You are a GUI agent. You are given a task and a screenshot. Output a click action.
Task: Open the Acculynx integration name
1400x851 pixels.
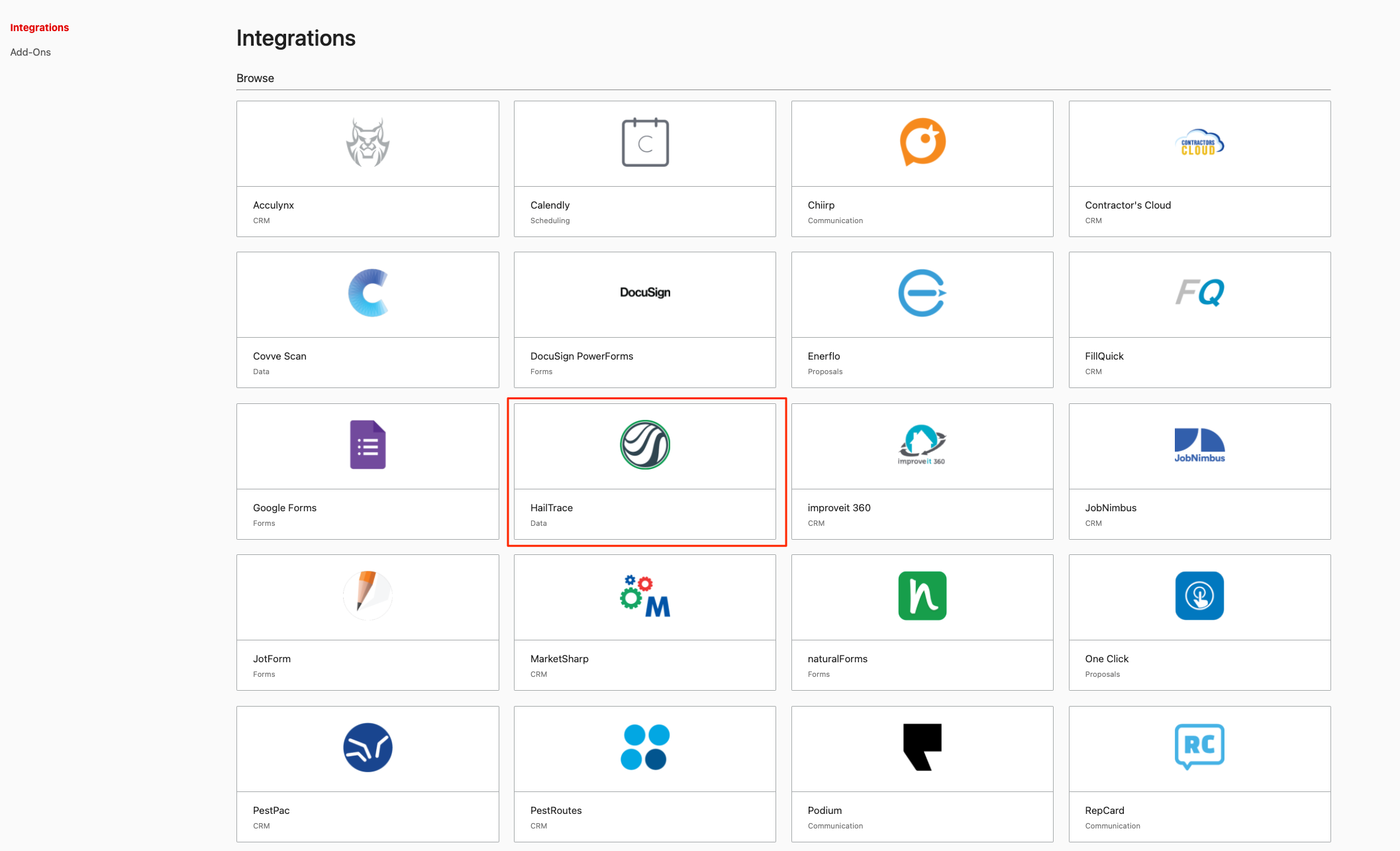[274, 205]
